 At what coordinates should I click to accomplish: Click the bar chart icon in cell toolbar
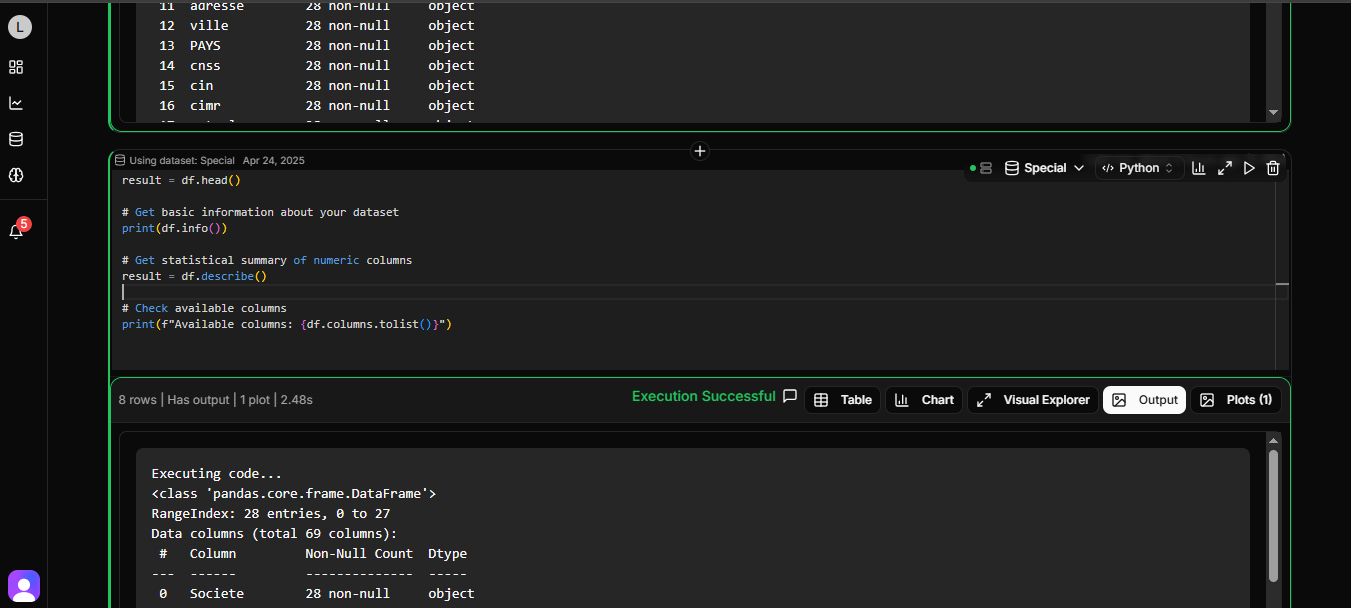pos(1199,168)
